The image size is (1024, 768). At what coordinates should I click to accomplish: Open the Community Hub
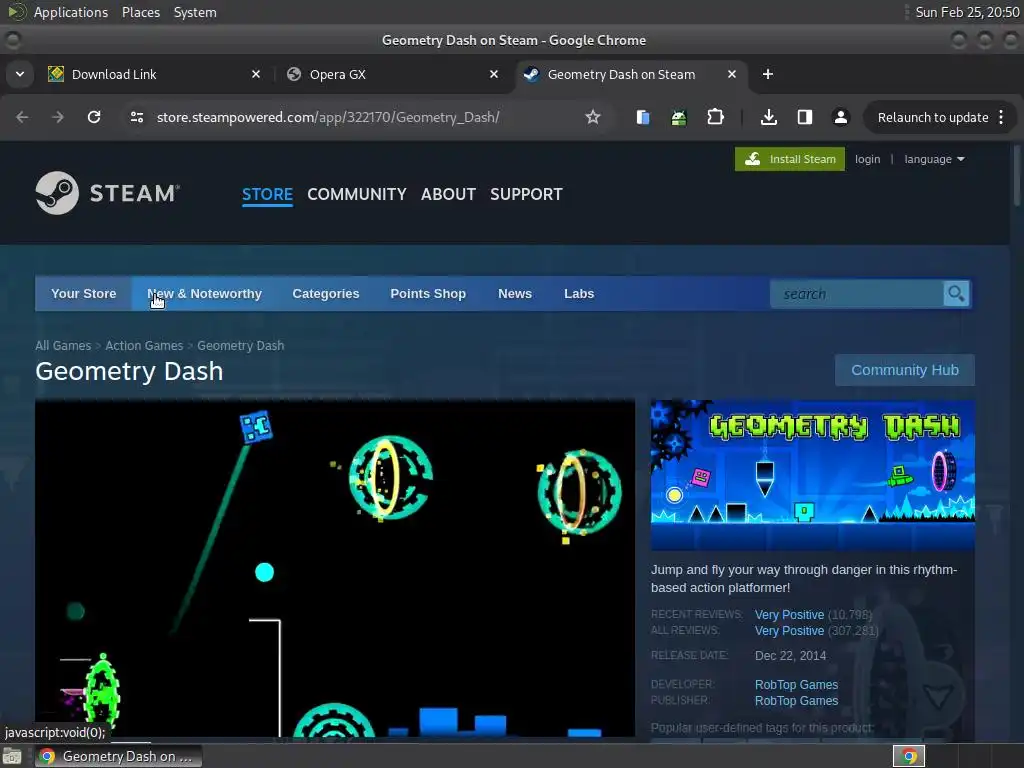click(904, 370)
